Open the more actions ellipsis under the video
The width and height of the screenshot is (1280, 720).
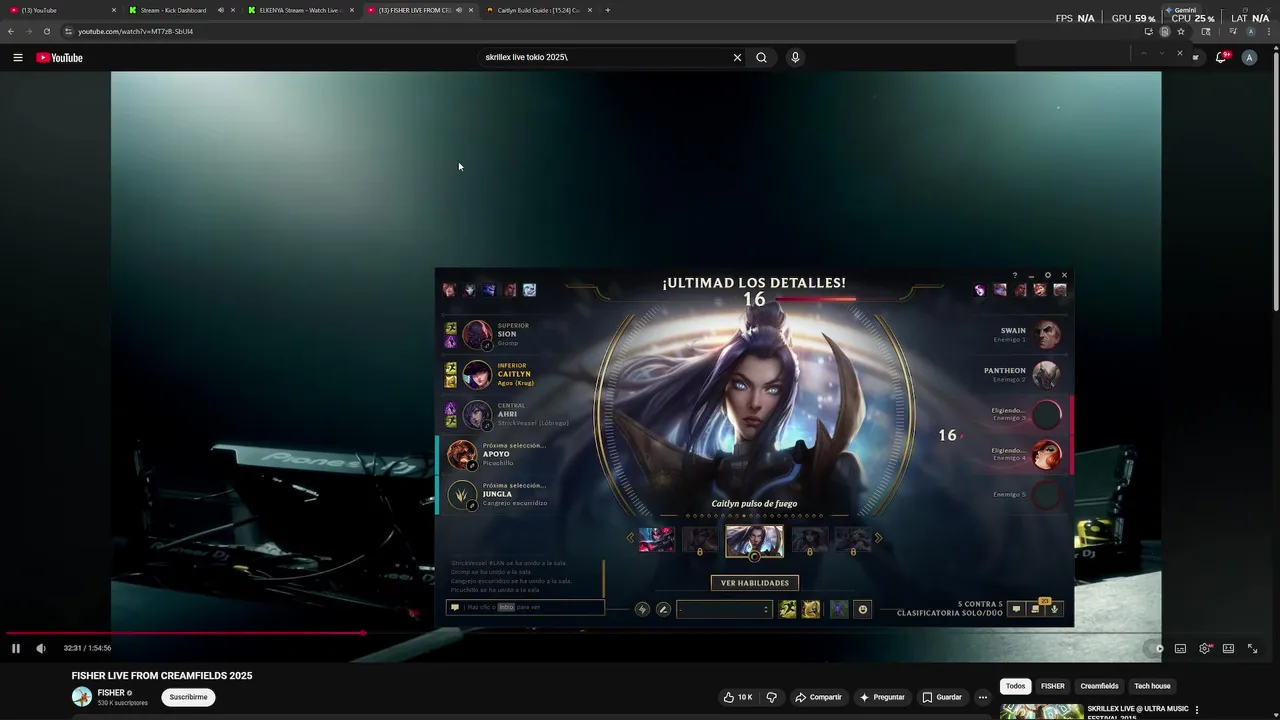point(983,697)
